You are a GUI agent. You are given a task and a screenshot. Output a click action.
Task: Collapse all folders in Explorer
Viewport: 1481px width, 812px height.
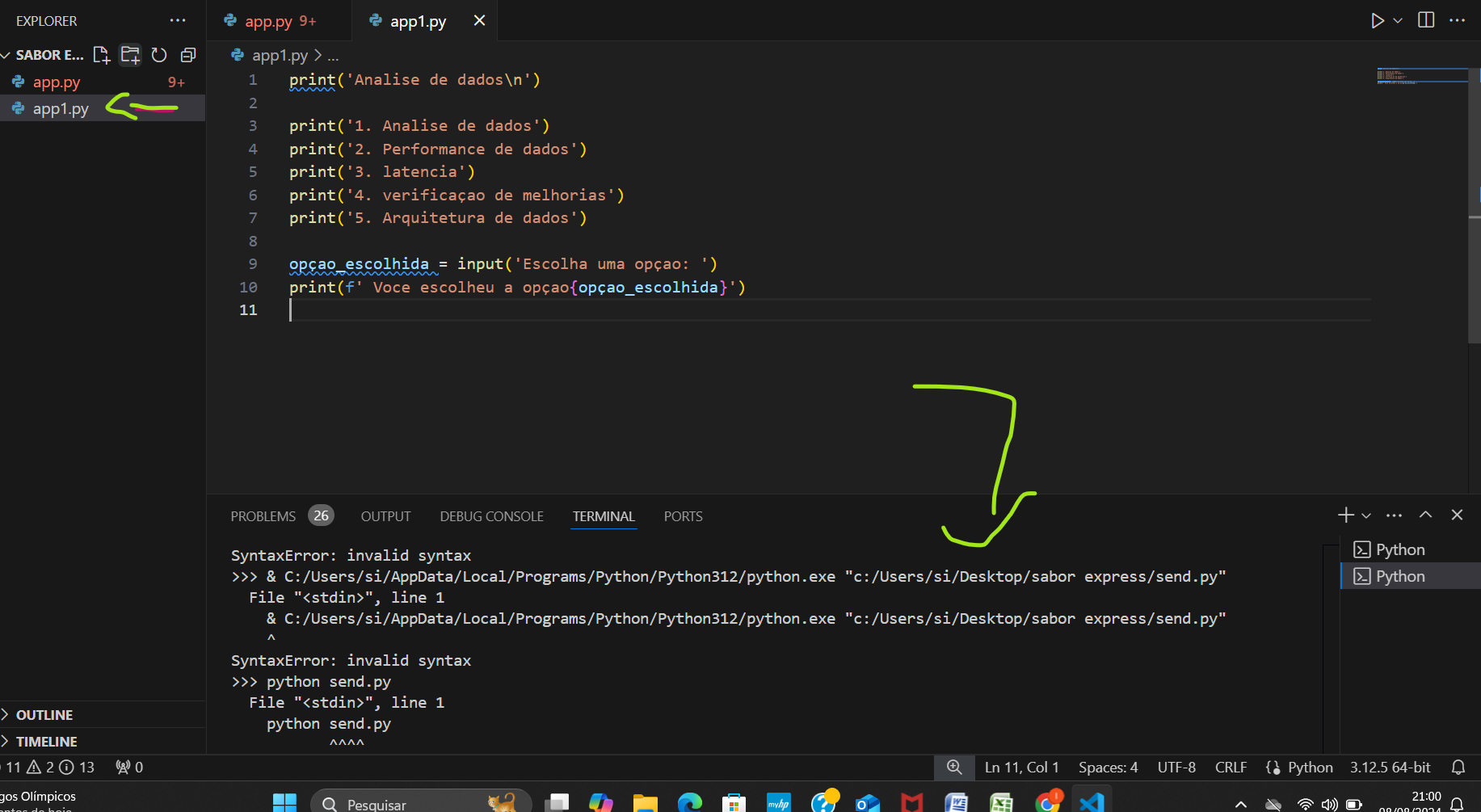pos(188,55)
